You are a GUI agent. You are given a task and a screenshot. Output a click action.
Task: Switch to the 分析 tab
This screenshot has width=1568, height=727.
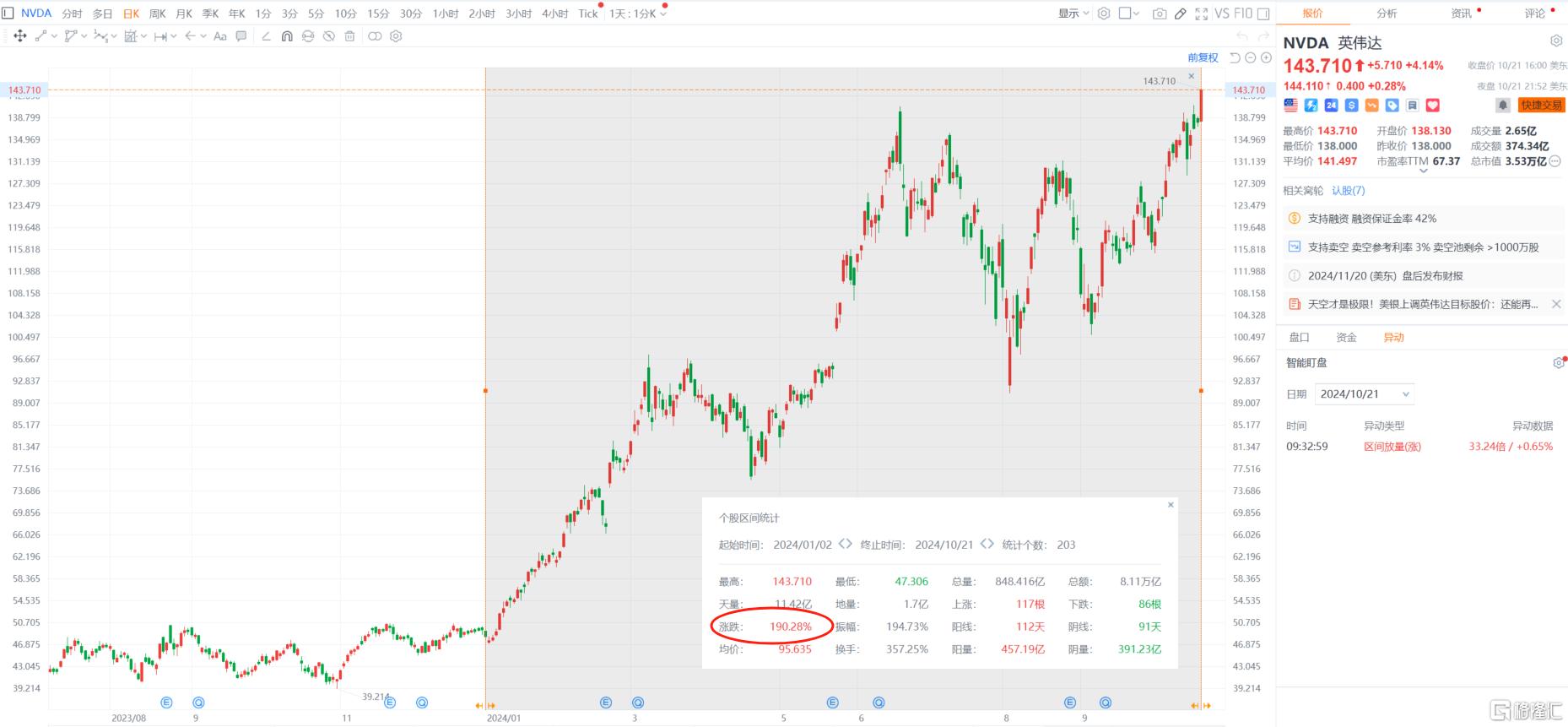(x=1387, y=14)
